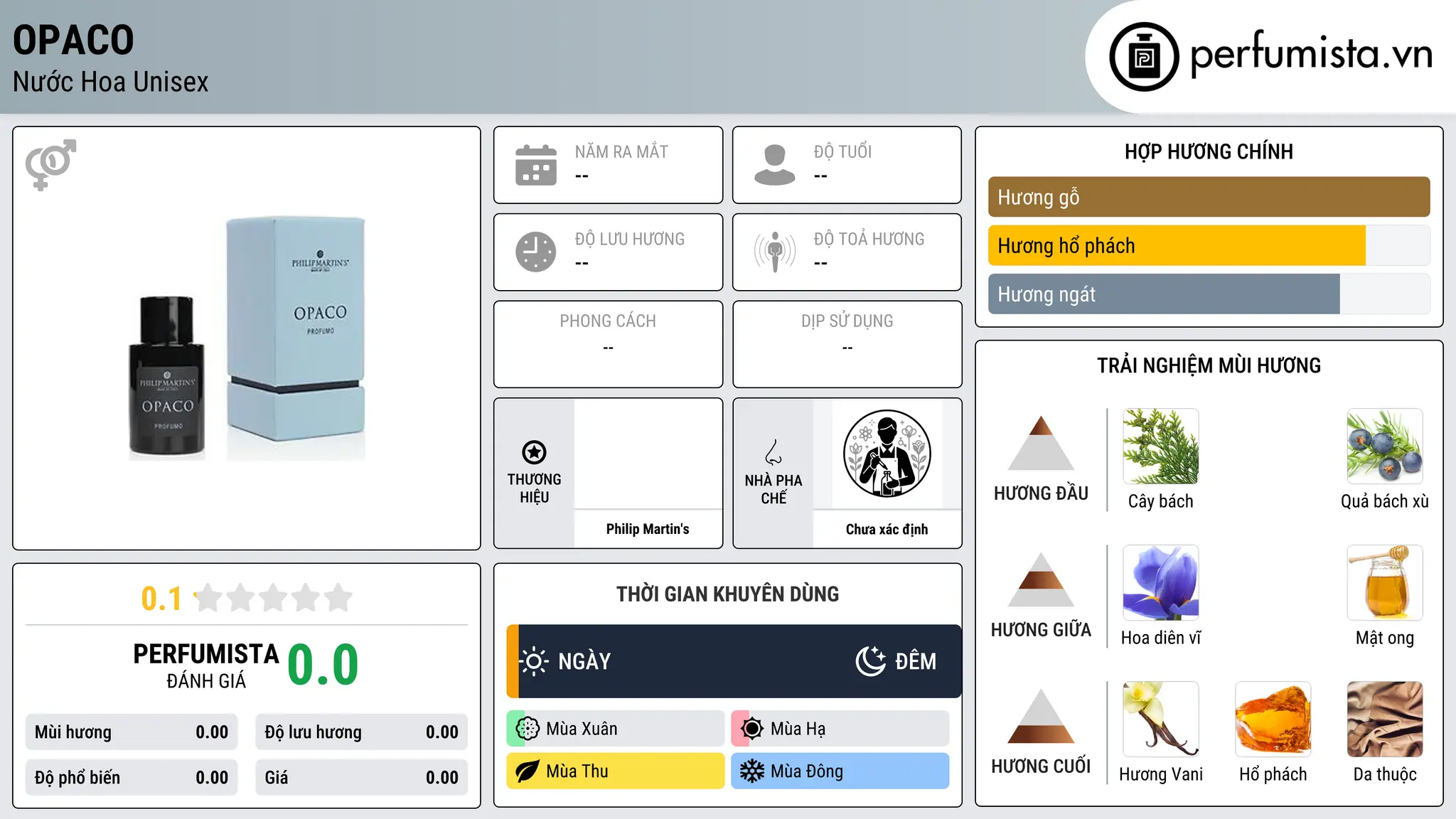Click the Hợp hương chính heading

[1209, 151]
